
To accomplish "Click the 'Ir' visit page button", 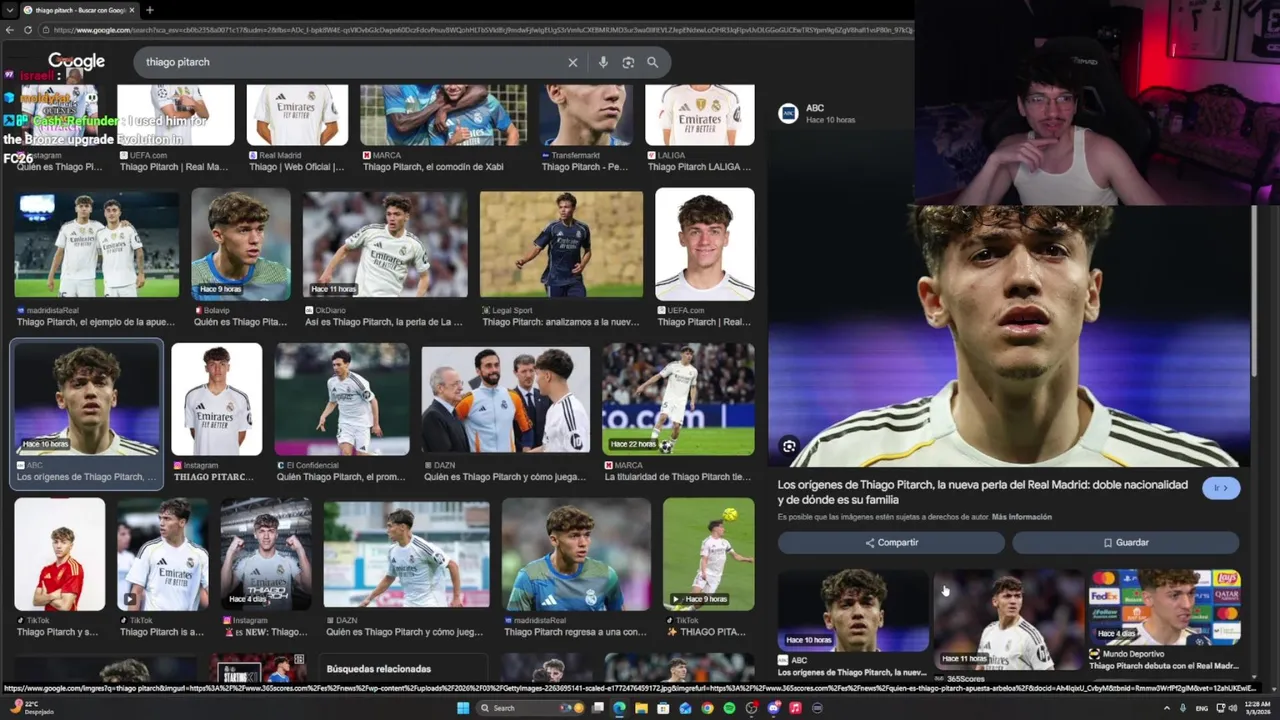I will click(1222, 488).
